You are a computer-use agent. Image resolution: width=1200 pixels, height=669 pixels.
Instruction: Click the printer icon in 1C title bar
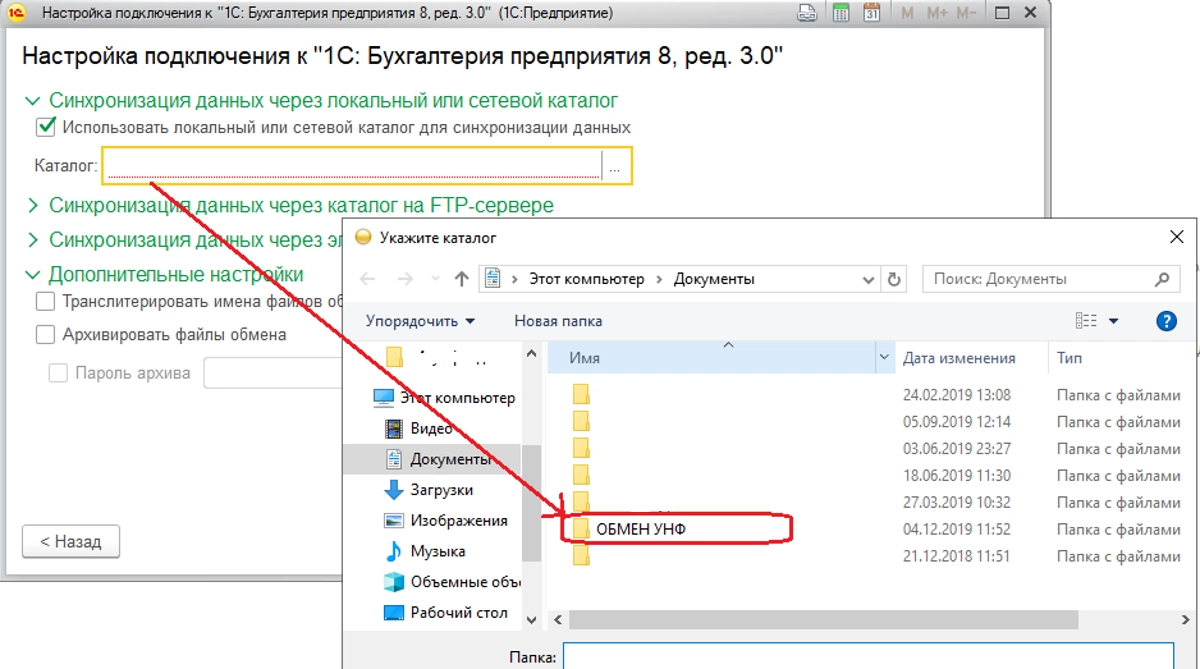809,13
